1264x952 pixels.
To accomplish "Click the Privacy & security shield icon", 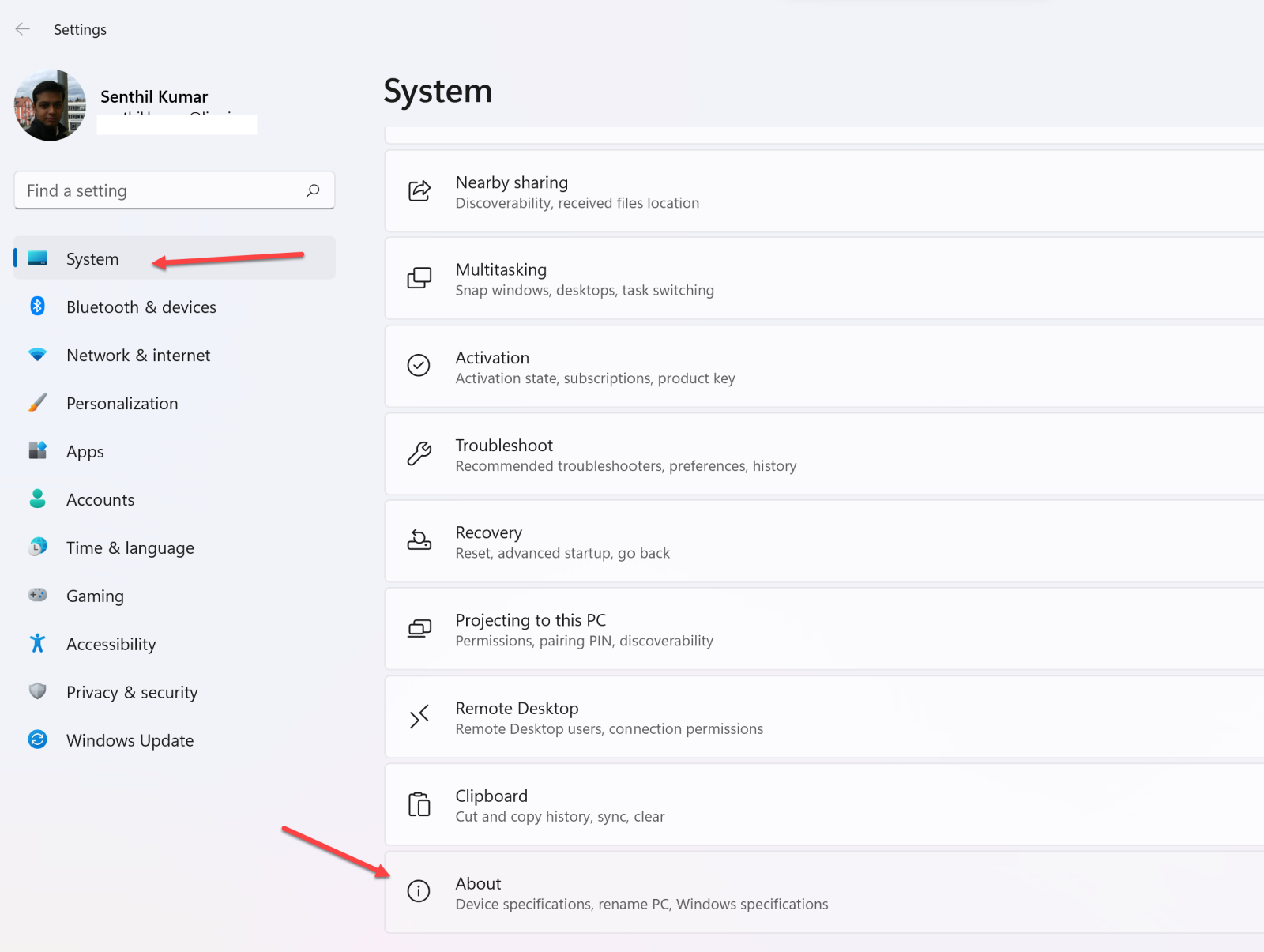I will (x=37, y=691).
